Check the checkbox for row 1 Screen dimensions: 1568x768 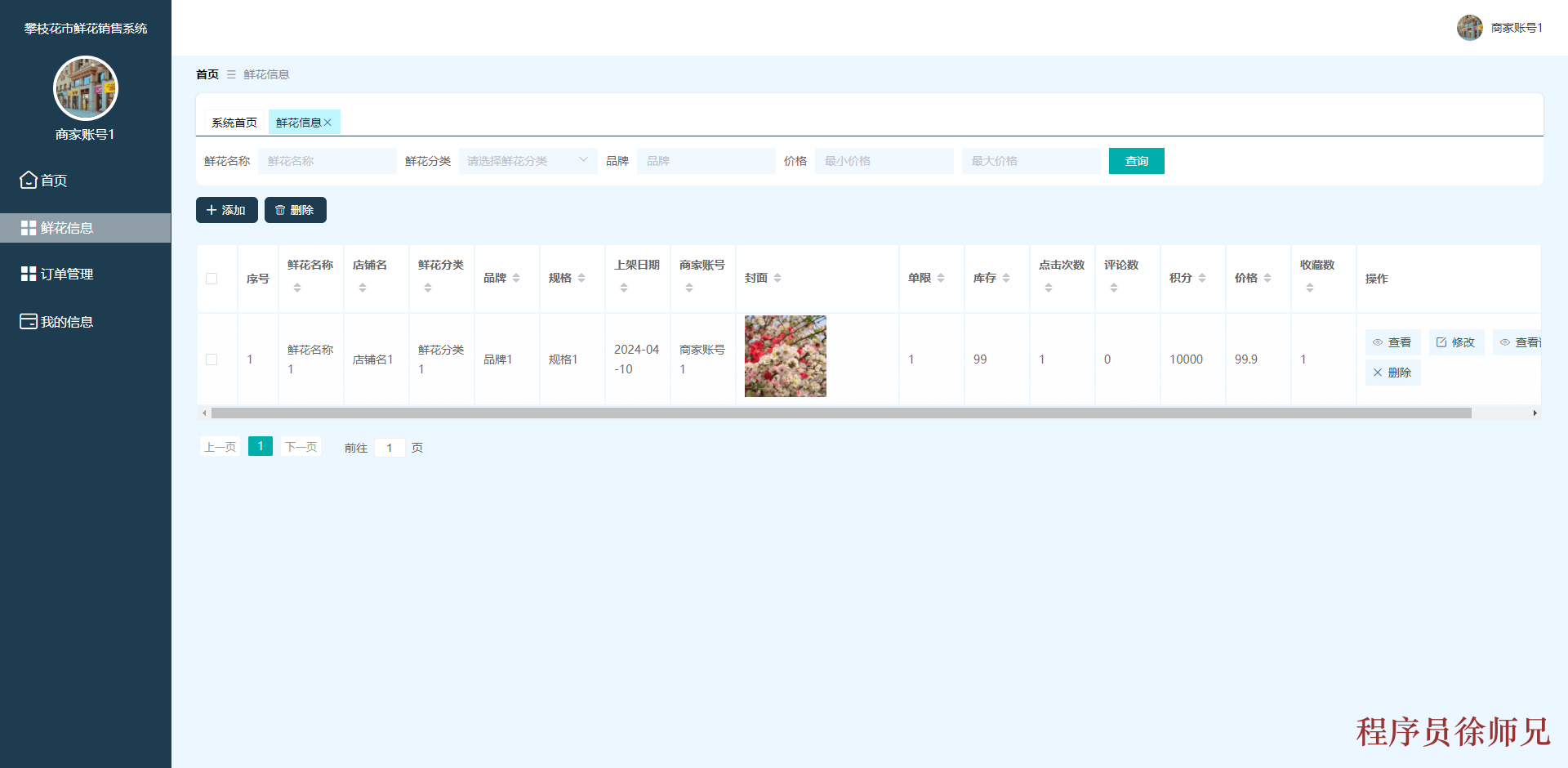coord(212,359)
